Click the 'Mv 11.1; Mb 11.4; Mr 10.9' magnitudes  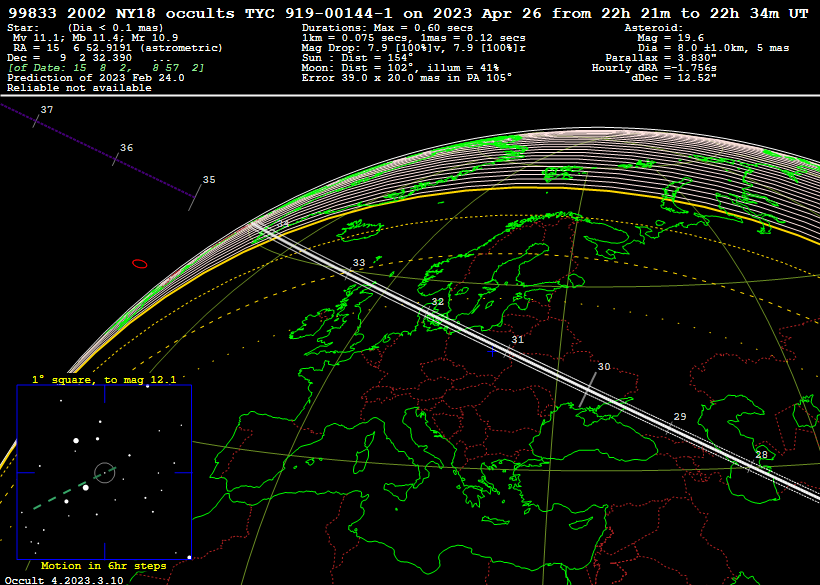click(x=95, y=38)
